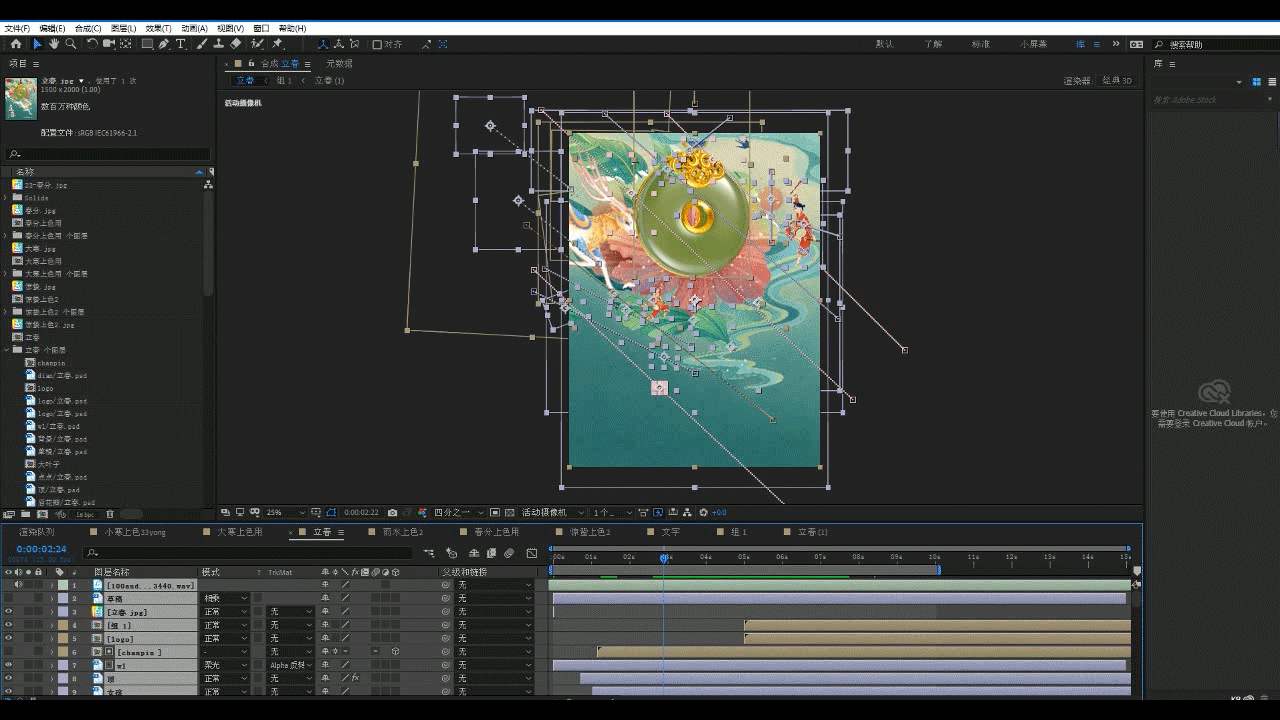Select the Pen tool
This screenshot has height=720, width=1280.
tap(164, 44)
